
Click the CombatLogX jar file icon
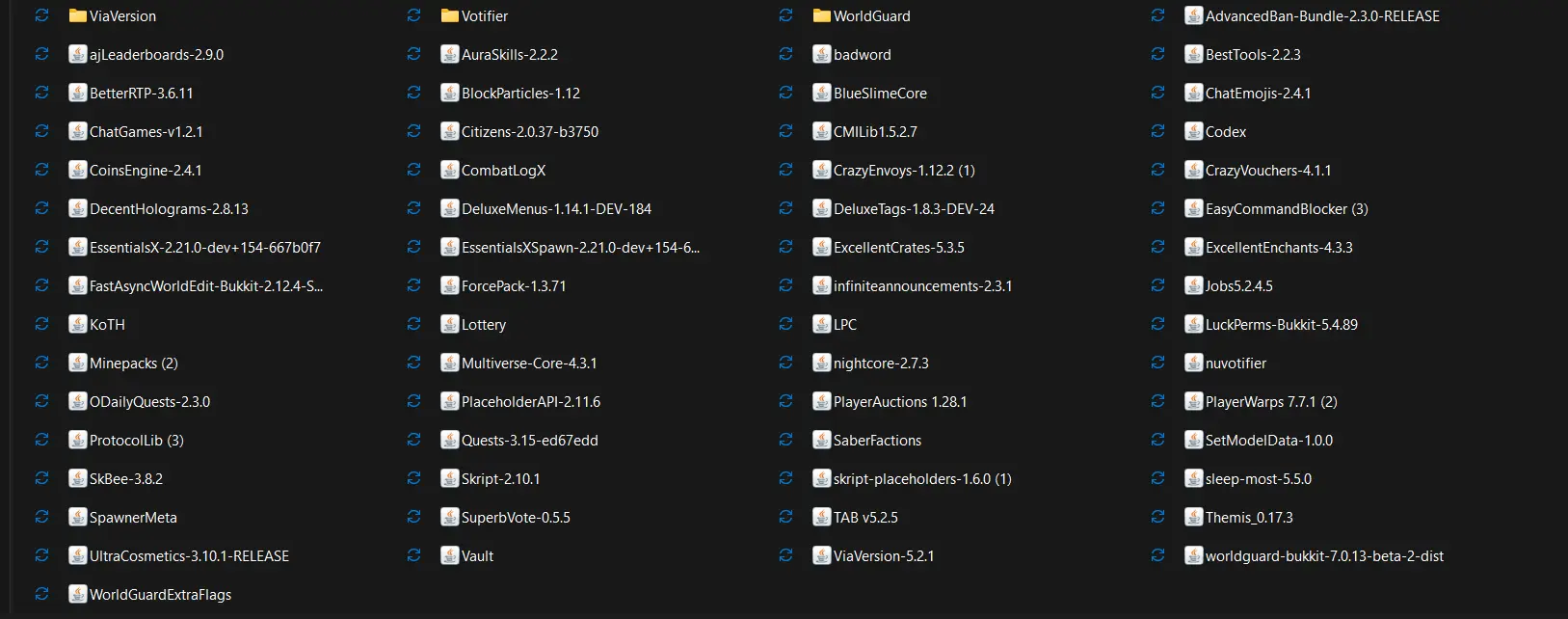(x=450, y=170)
